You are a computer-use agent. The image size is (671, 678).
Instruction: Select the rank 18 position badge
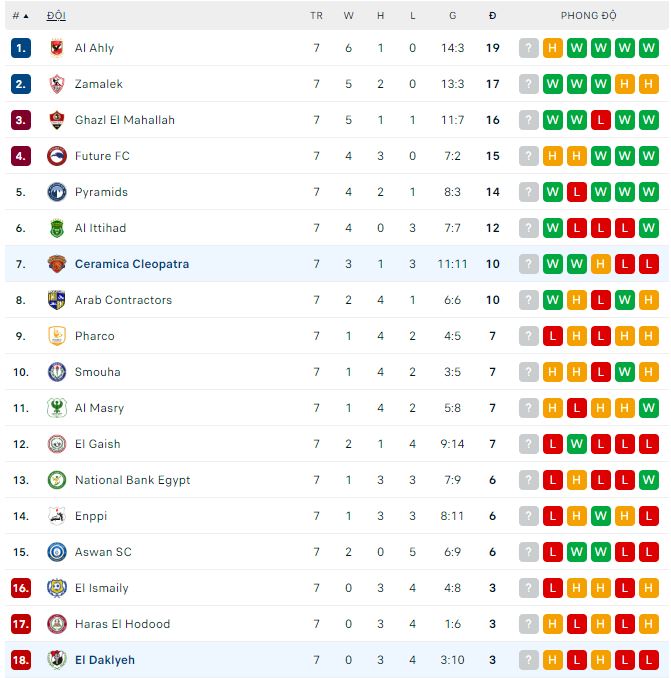tap(21, 660)
